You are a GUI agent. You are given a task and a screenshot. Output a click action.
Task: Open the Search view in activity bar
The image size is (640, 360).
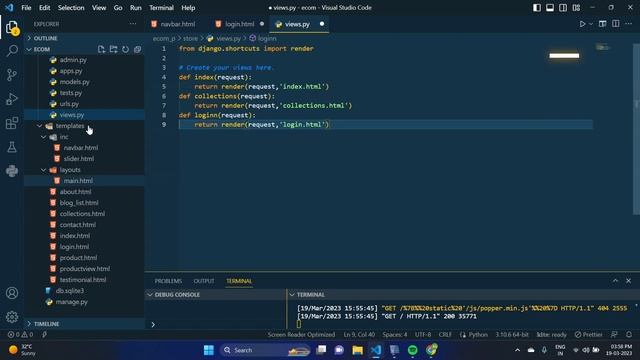pos(12,51)
